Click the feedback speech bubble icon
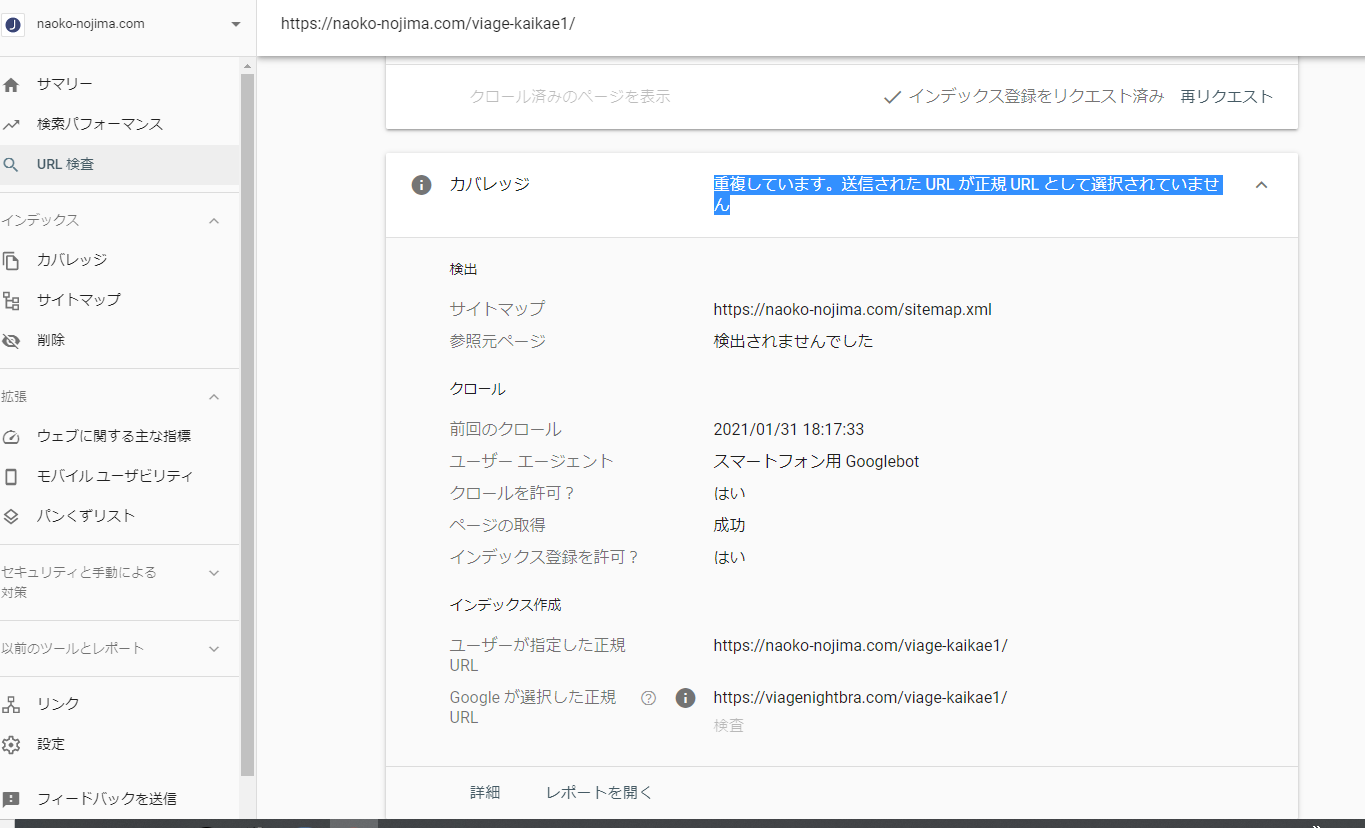The width and height of the screenshot is (1365, 828). [x=11, y=799]
